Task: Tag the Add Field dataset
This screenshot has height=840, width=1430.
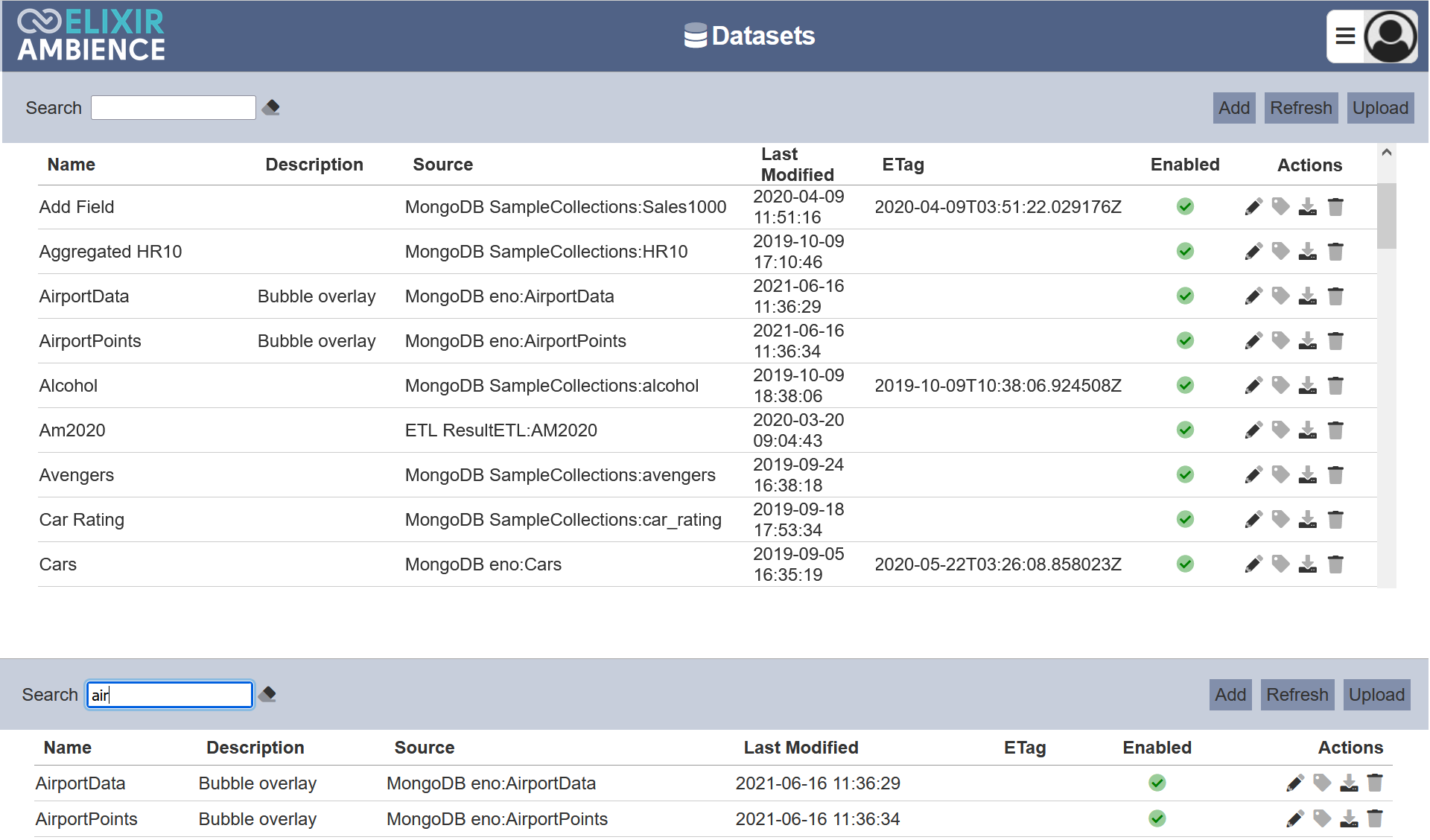Action: coord(1280,207)
